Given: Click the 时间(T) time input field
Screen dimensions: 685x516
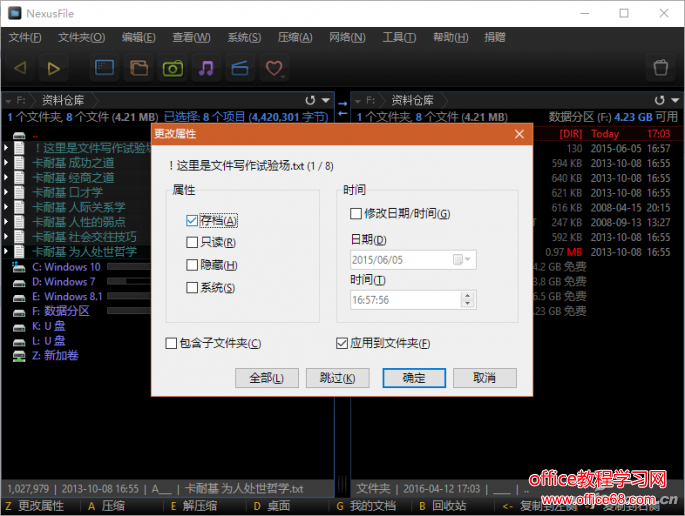Looking at the screenshot, I should click(x=413, y=300).
